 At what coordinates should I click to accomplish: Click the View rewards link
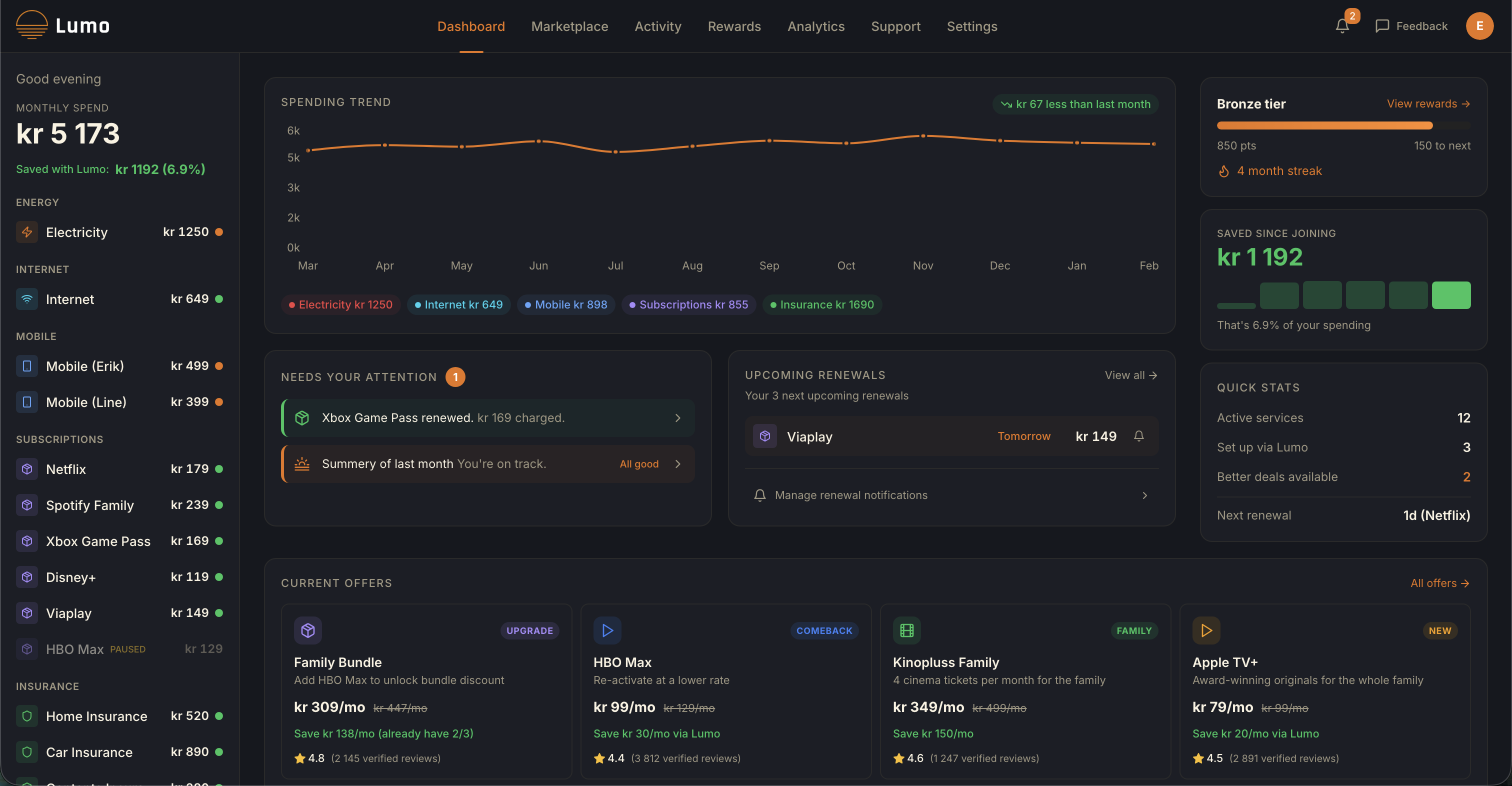(1427, 104)
